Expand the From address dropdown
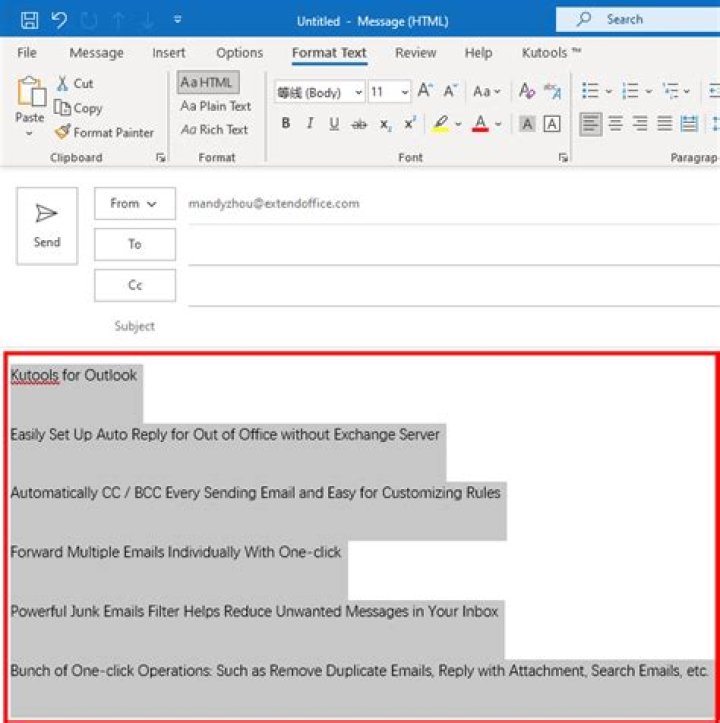720x723 pixels. 135,203
